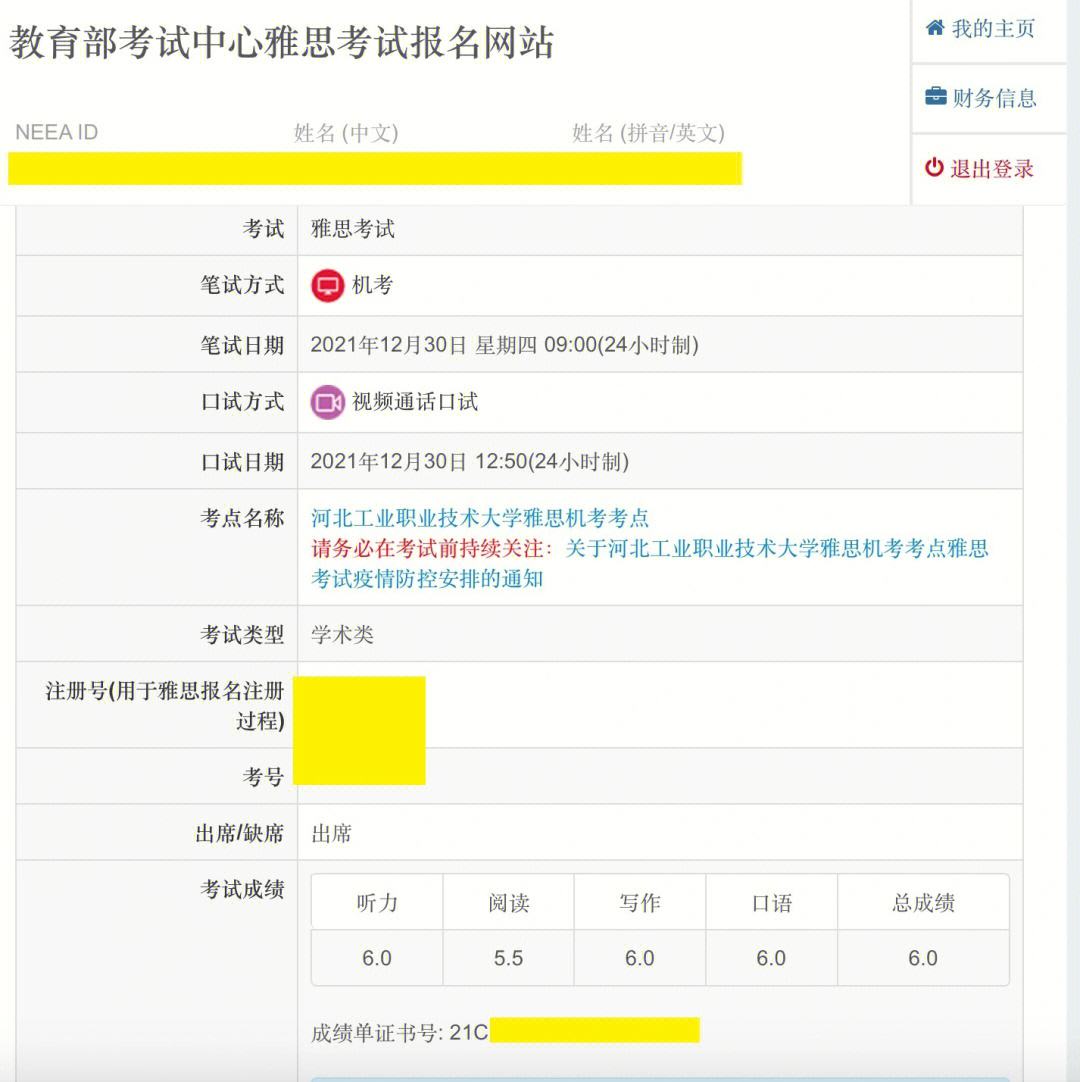Click the power icon beside 退出登录

[x=934, y=167]
